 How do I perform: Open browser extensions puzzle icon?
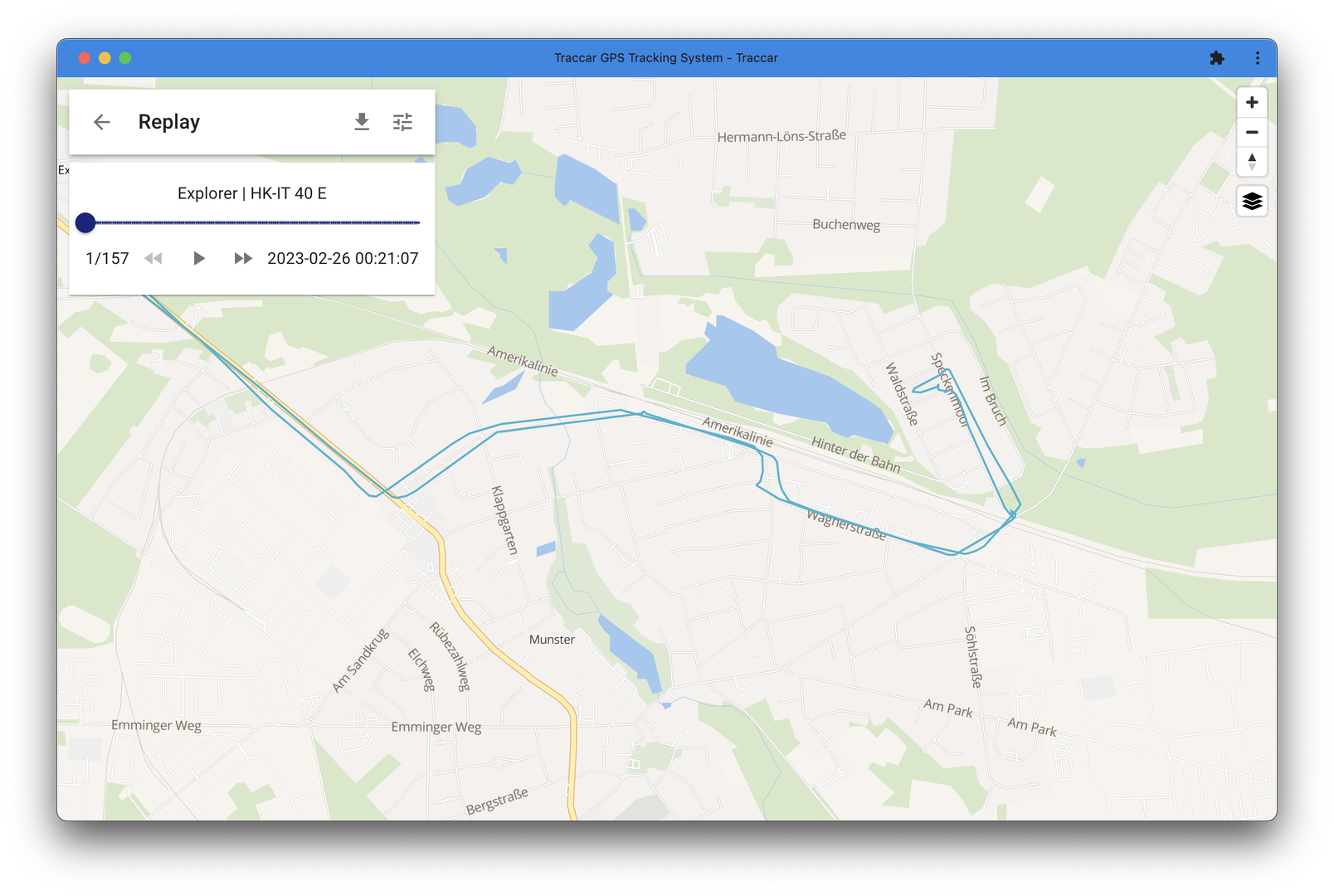pyautogui.click(x=1217, y=58)
